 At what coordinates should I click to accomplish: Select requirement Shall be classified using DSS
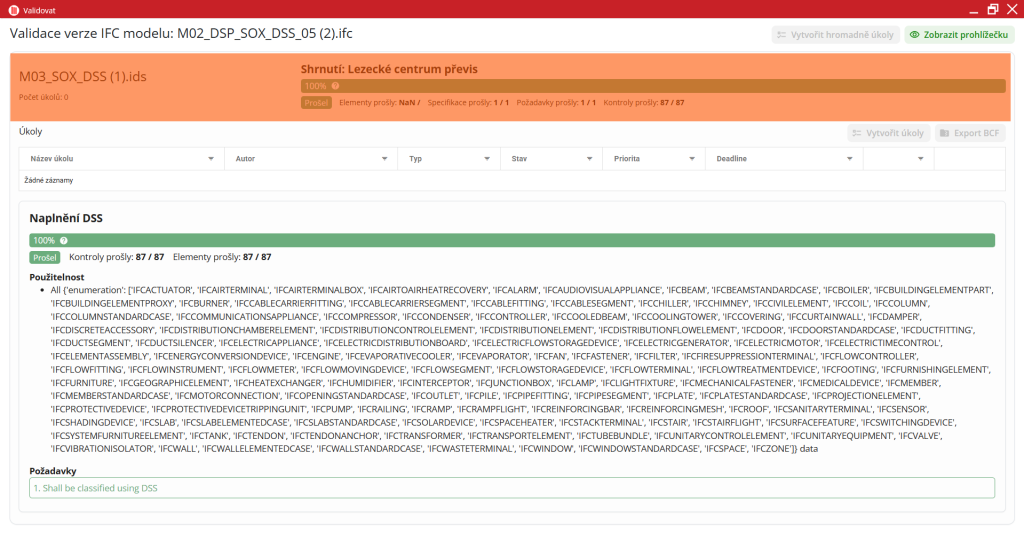point(512,488)
